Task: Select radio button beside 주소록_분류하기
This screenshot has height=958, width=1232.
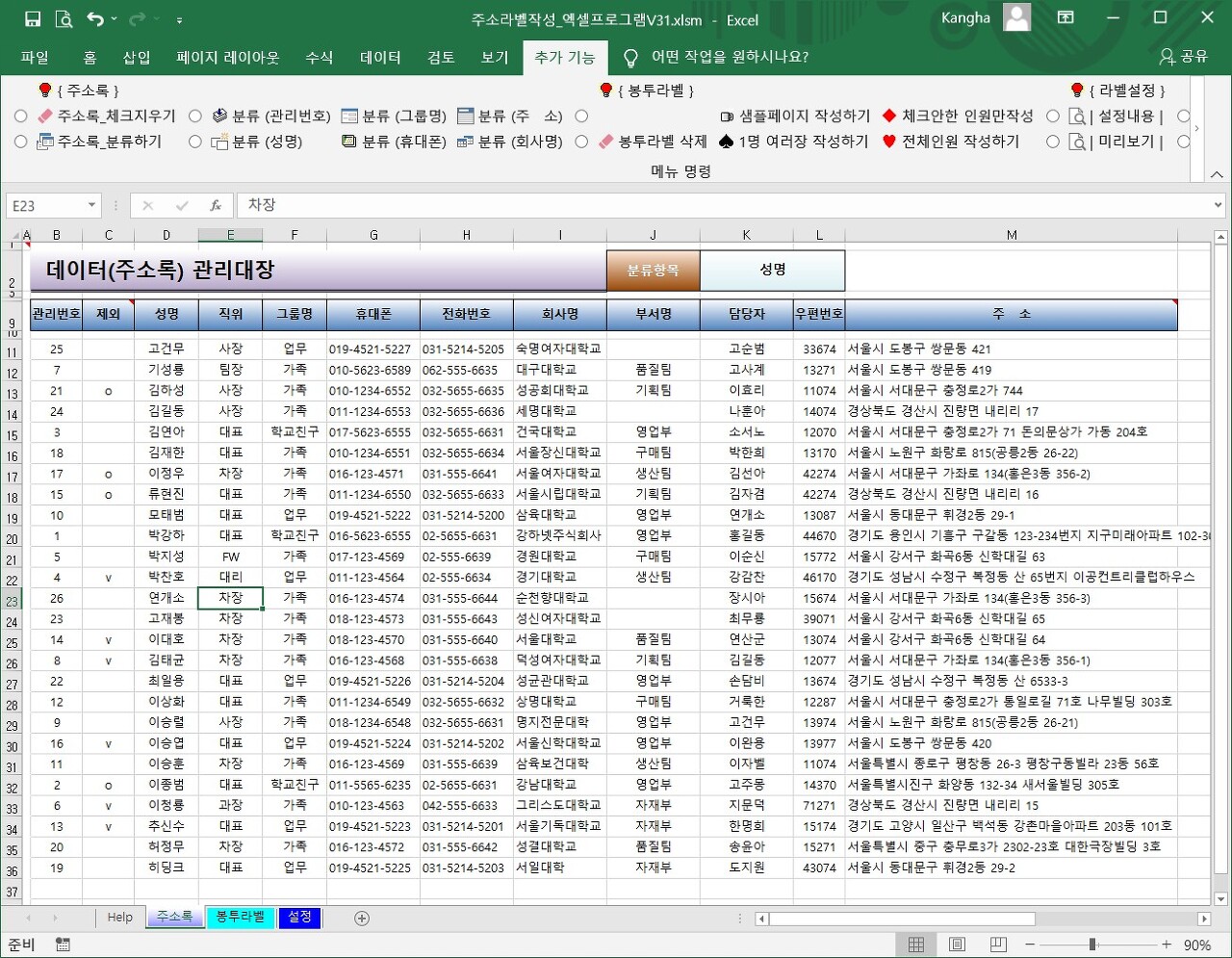Action: (21, 142)
